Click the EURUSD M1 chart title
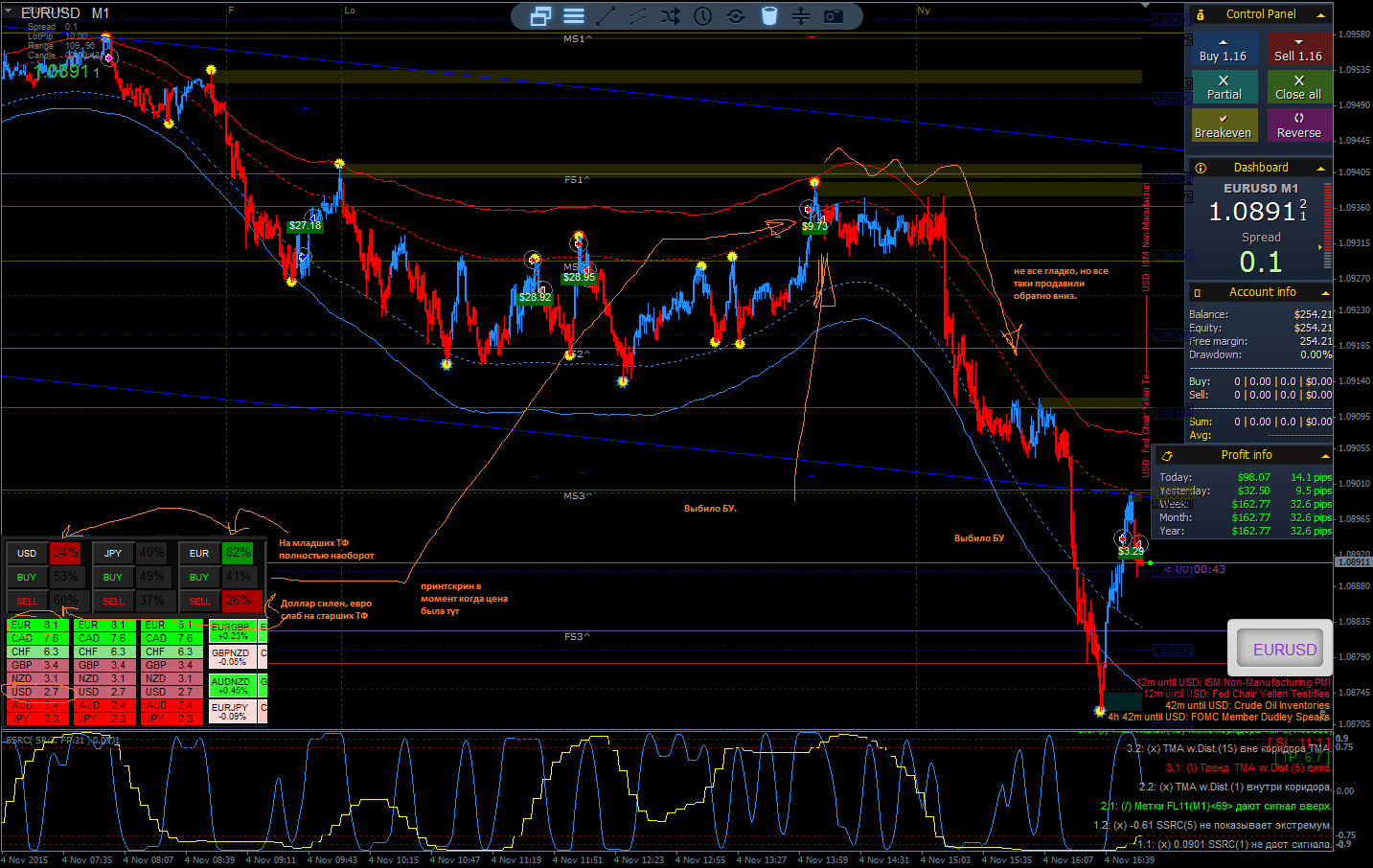The width and height of the screenshot is (1373, 868). pos(65,13)
